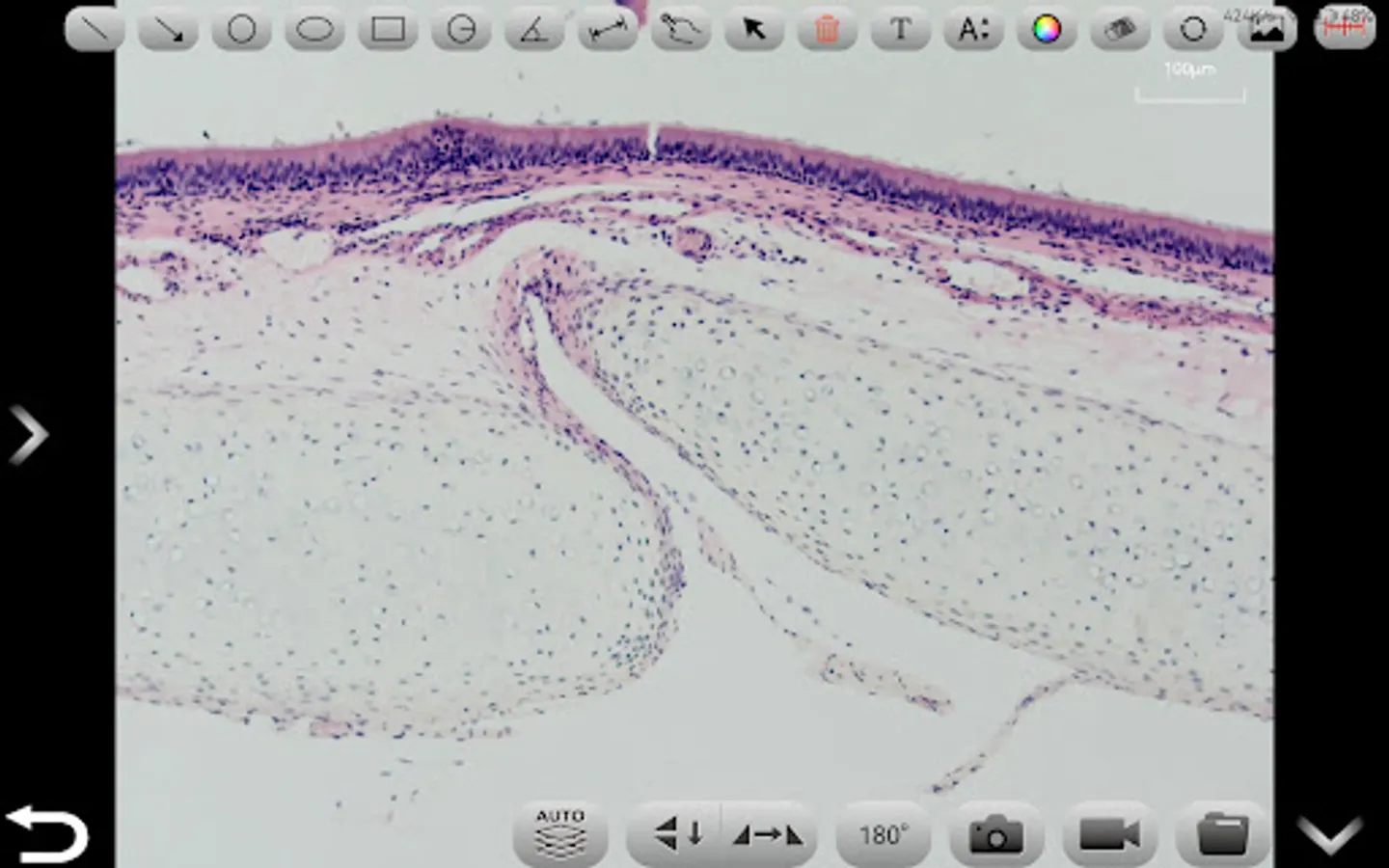Click the AUTO focus stacking button
Screen dimensions: 1389x868
coord(560,833)
